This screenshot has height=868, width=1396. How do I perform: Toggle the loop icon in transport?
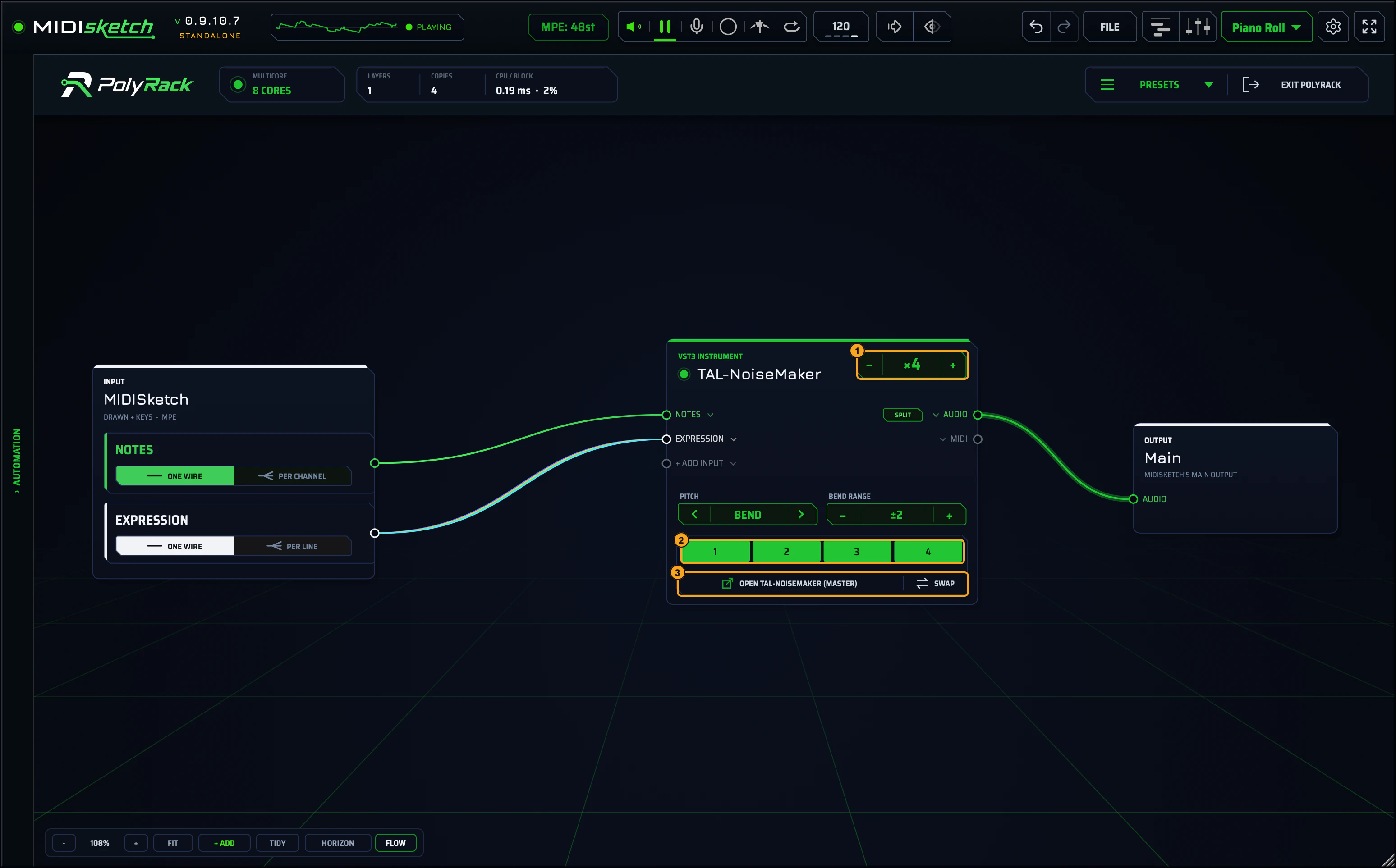pyautogui.click(x=792, y=27)
